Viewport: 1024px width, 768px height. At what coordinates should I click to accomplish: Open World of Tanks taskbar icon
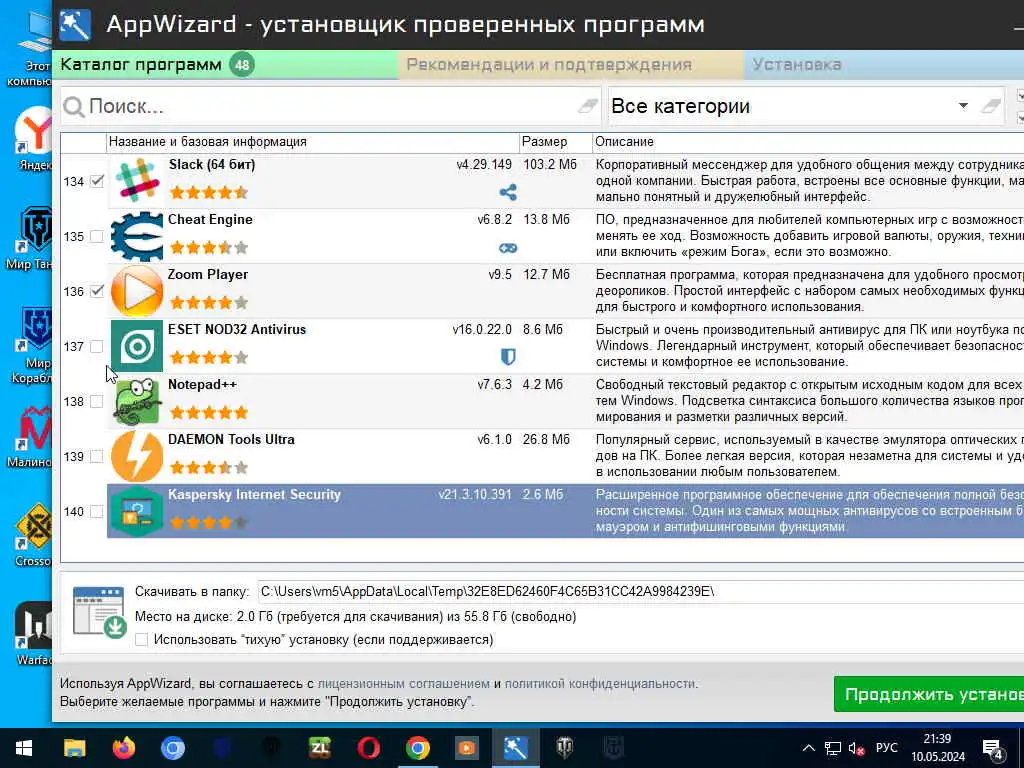pos(565,748)
